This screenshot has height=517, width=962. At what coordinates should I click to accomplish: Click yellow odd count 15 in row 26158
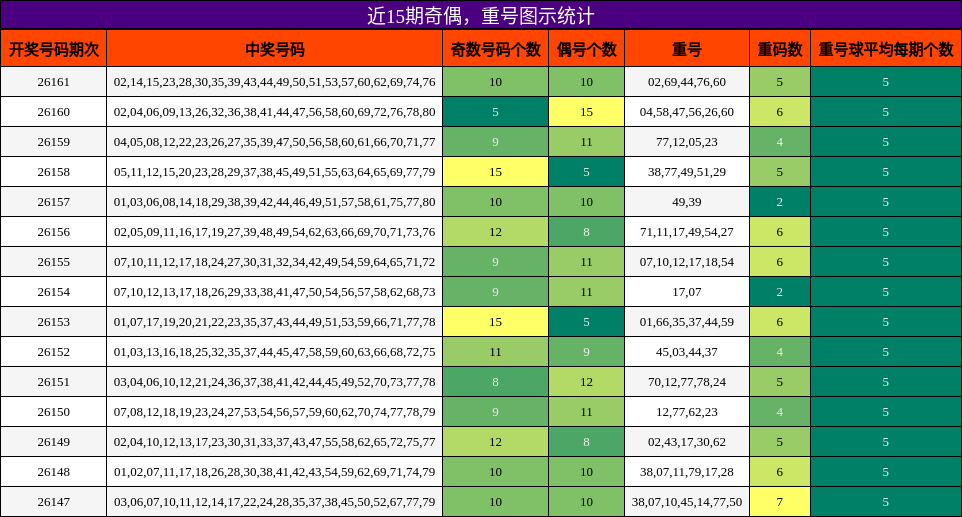click(495, 172)
